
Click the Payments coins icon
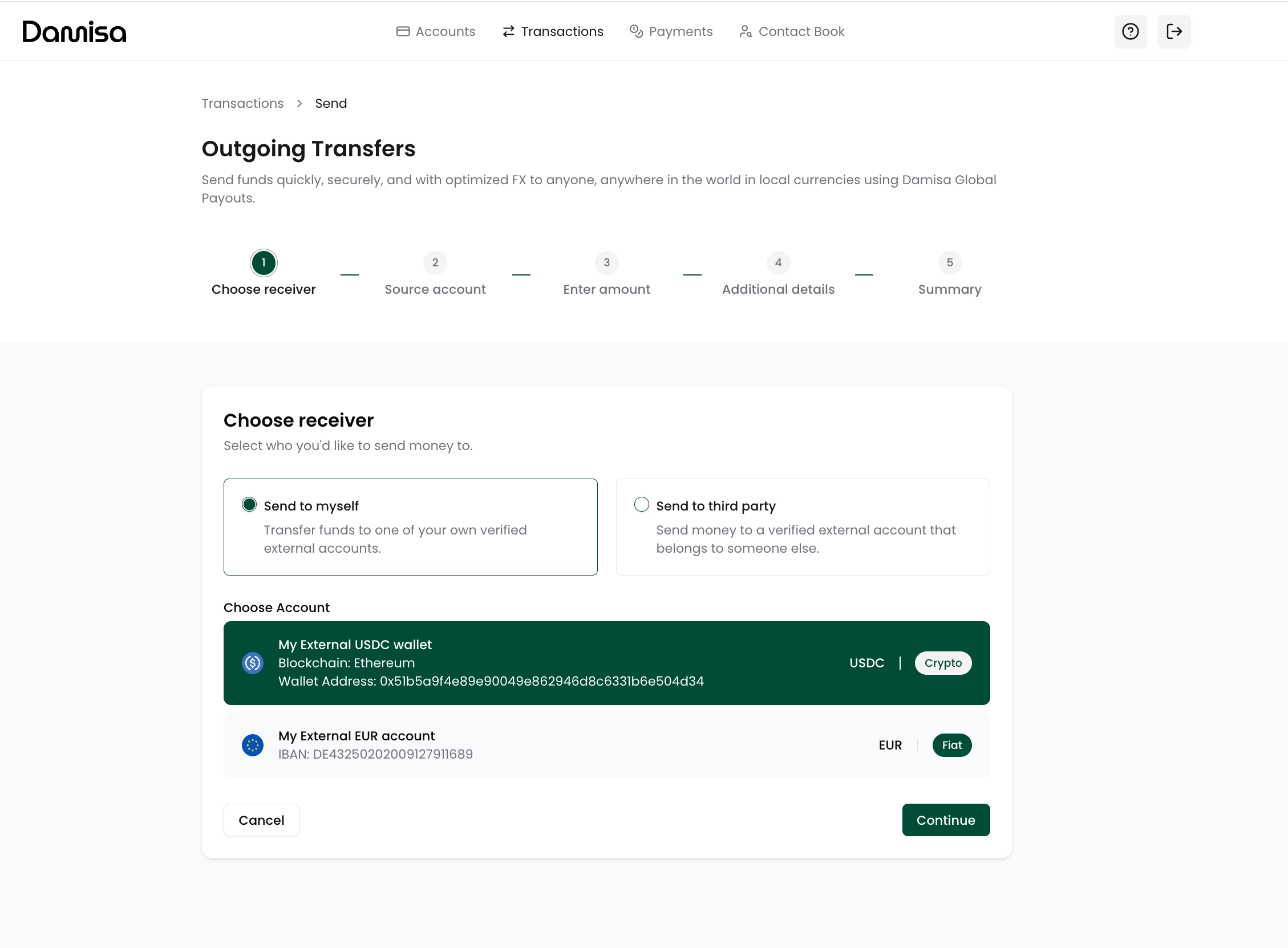[x=635, y=31]
